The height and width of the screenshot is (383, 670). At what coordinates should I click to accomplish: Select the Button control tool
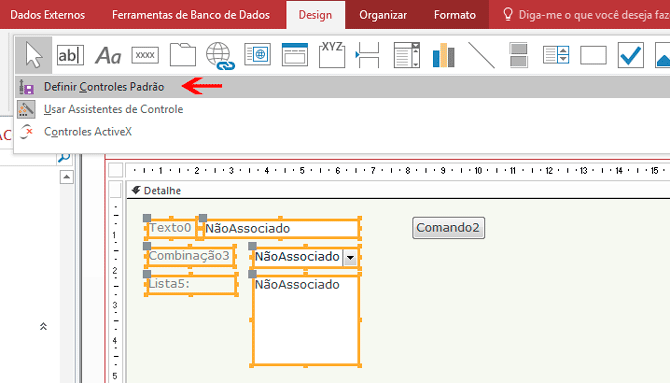pyautogui.click(x=145, y=55)
